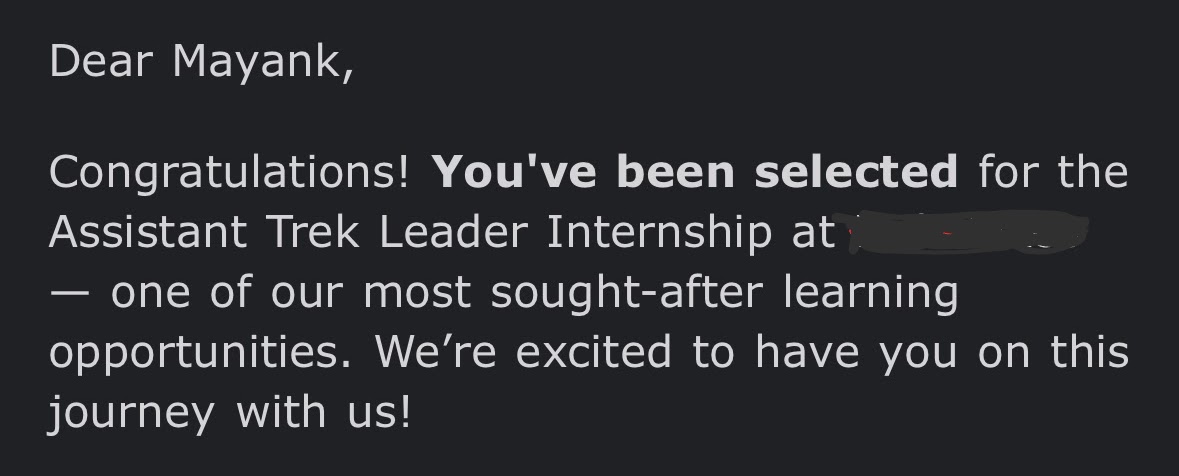Click the name "Mayank"

(x=262, y=63)
